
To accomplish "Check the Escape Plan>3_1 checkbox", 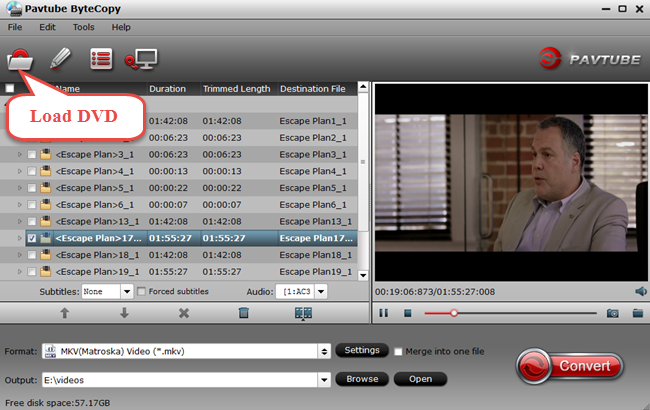I will click(x=32, y=155).
